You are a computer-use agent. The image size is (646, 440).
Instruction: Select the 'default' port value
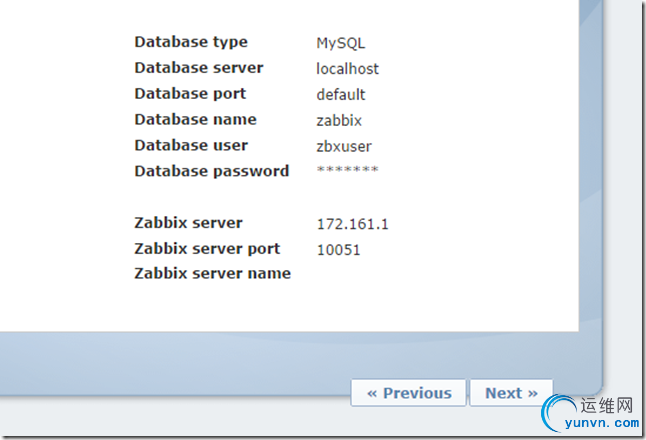pos(341,95)
